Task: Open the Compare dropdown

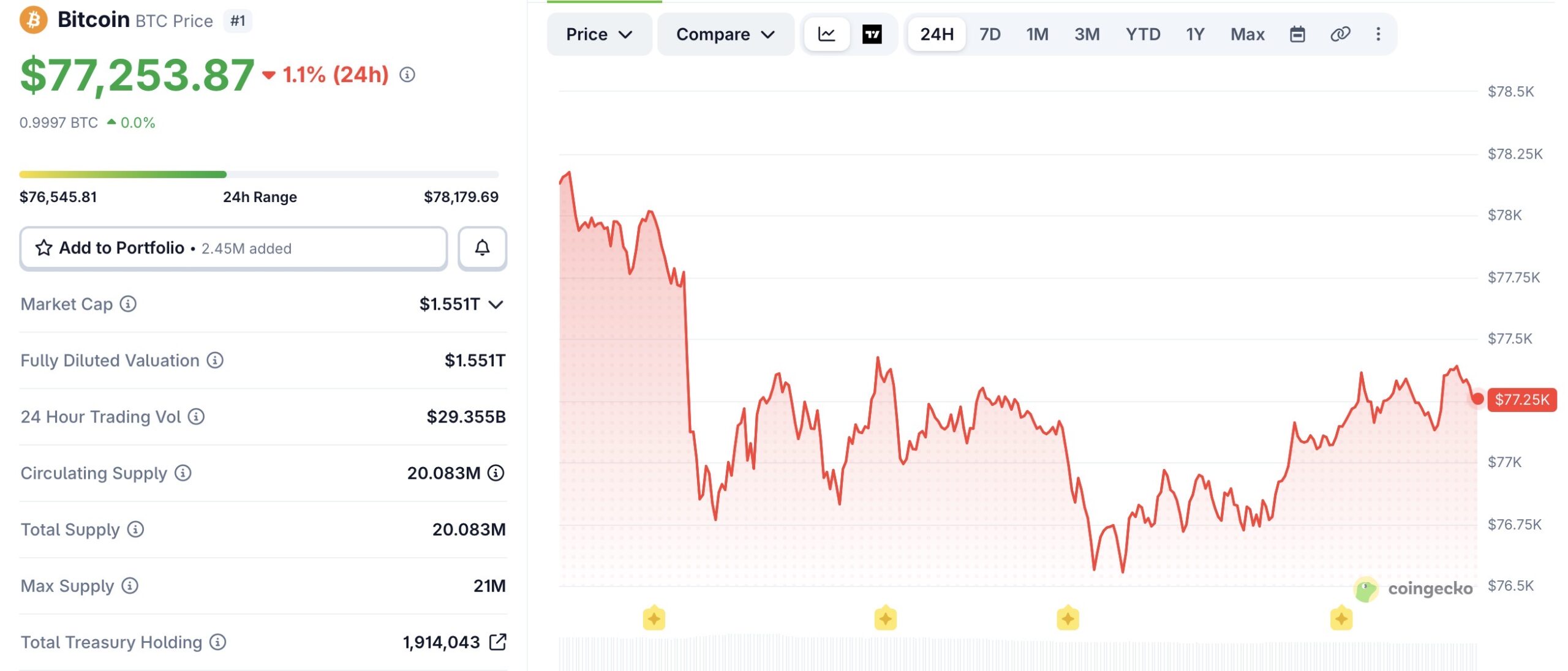Action: point(726,34)
